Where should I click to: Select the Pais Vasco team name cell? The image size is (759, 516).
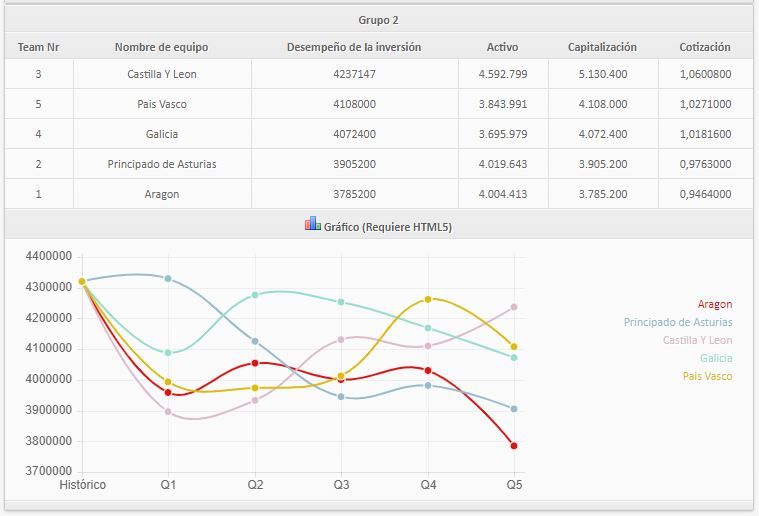162,104
